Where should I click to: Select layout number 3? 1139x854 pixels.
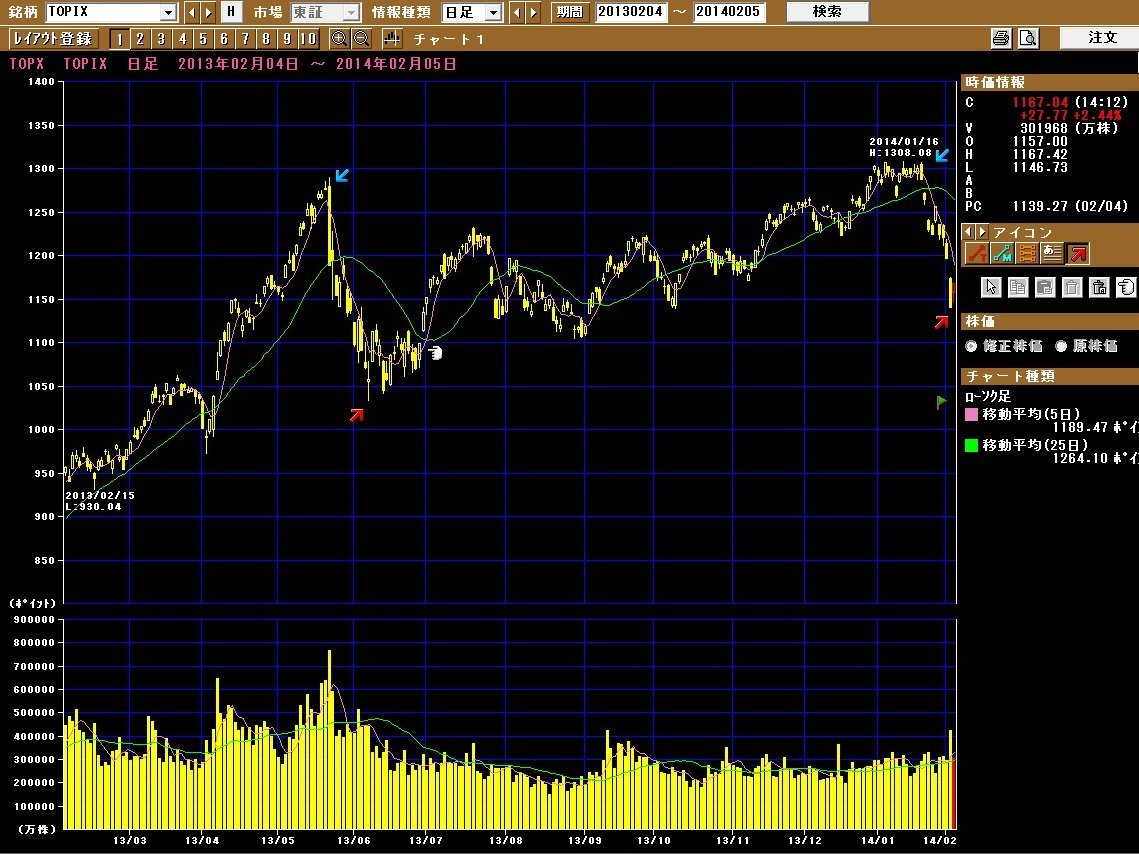click(161, 38)
